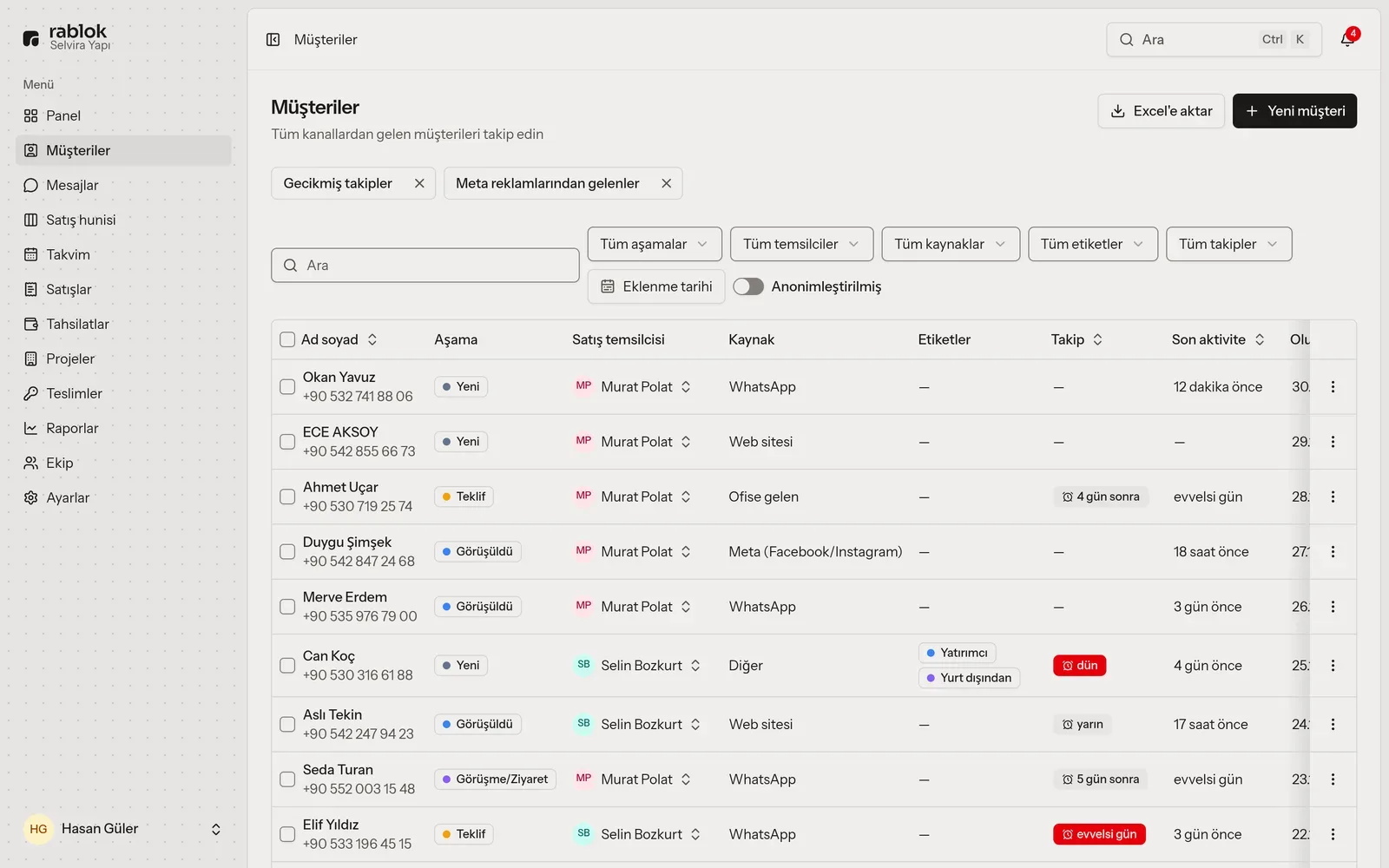Click the 4 gün sonra reminder badge
This screenshot has height=868, width=1389.
1101,496
